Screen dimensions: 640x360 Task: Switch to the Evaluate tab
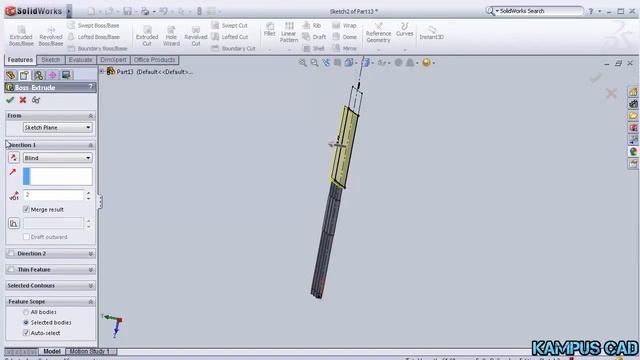(80, 60)
